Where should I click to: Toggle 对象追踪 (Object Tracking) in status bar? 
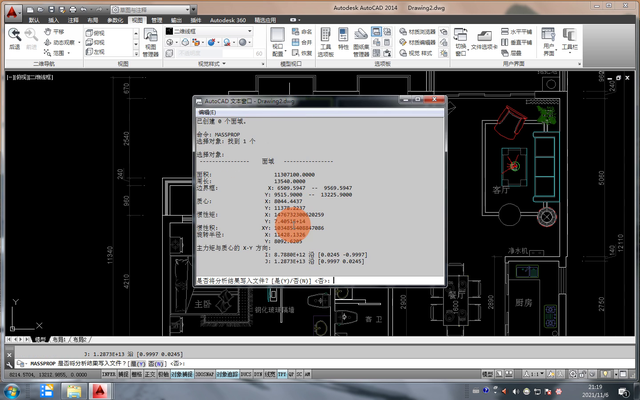pyautogui.click(x=227, y=374)
